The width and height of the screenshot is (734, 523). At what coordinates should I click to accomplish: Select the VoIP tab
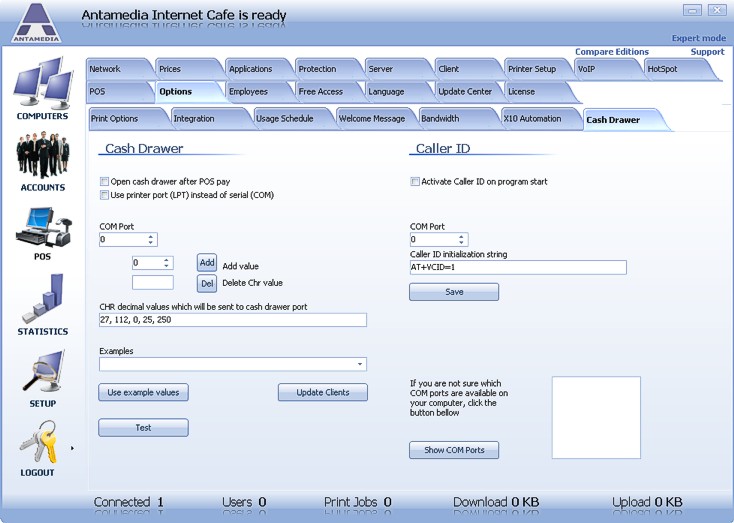tap(607, 69)
